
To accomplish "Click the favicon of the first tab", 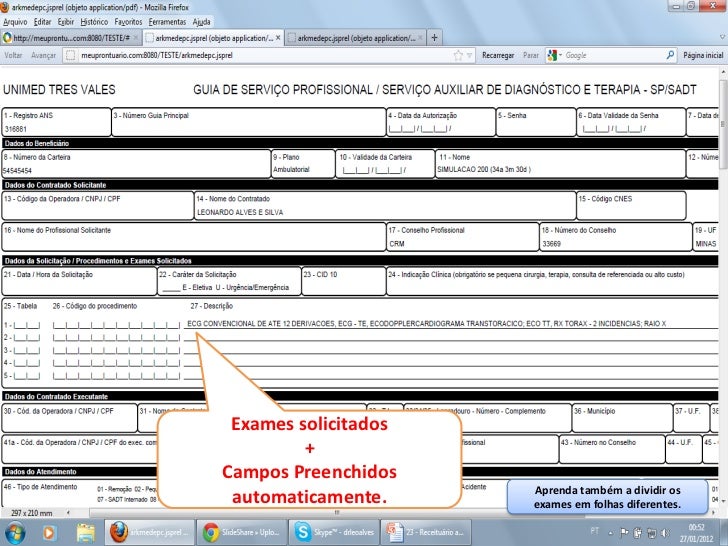I will (x=7, y=38).
